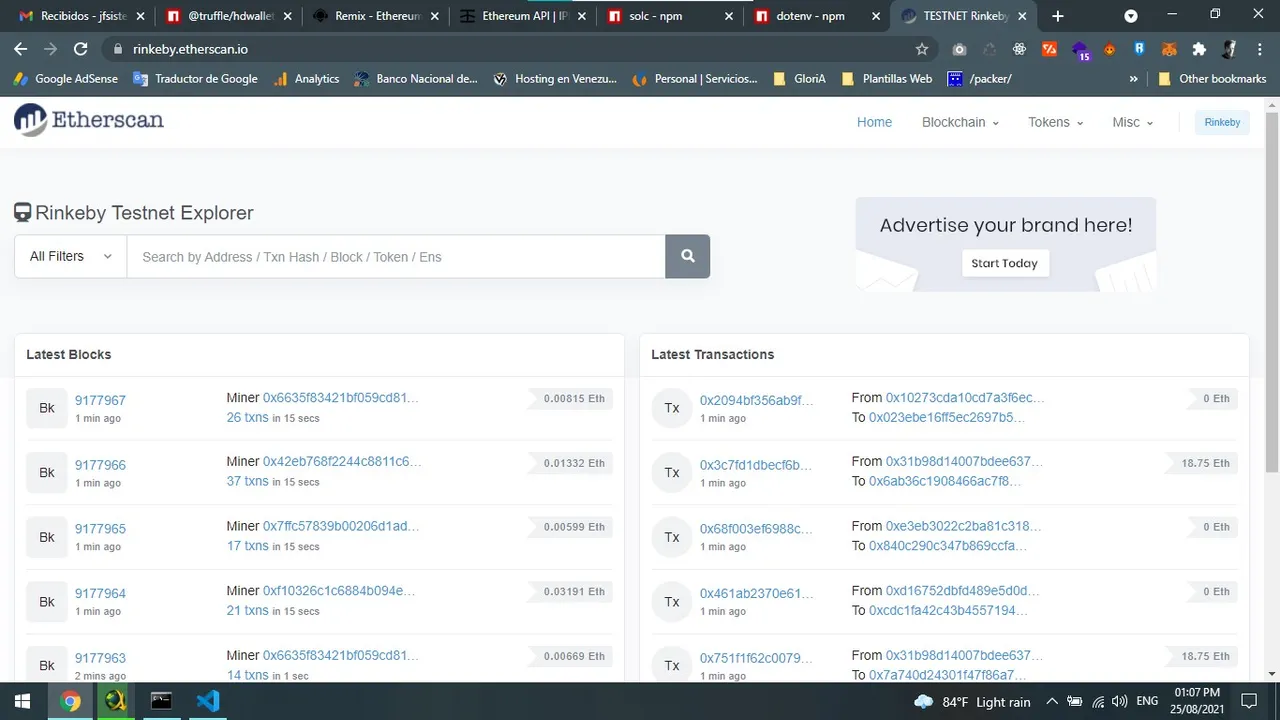Click the Home navigation link
This screenshot has width=1280, height=720.
pyautogui.click(x=874, y=122)
